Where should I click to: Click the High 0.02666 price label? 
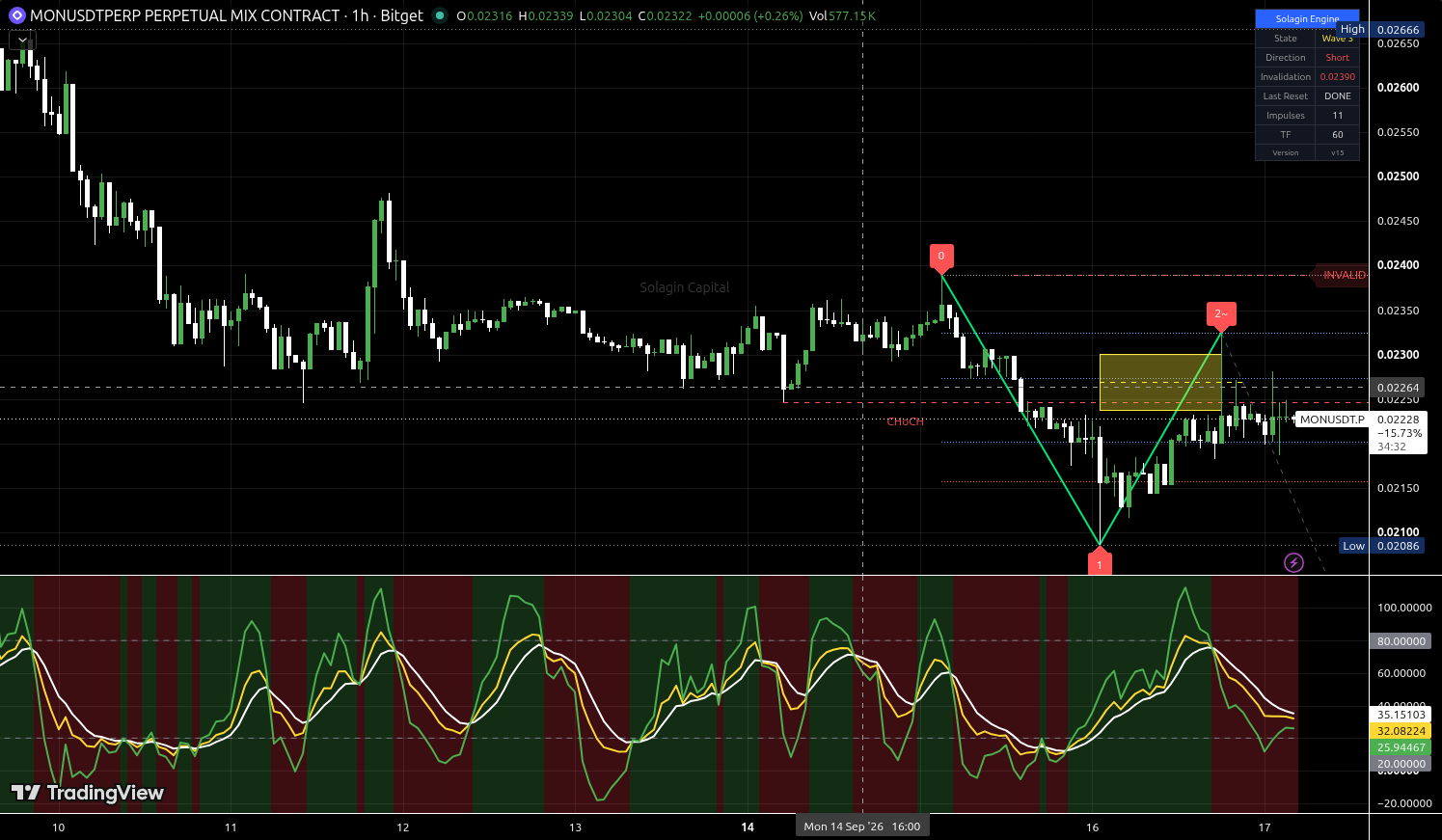pyautogui.click(x=1380, y=30)
